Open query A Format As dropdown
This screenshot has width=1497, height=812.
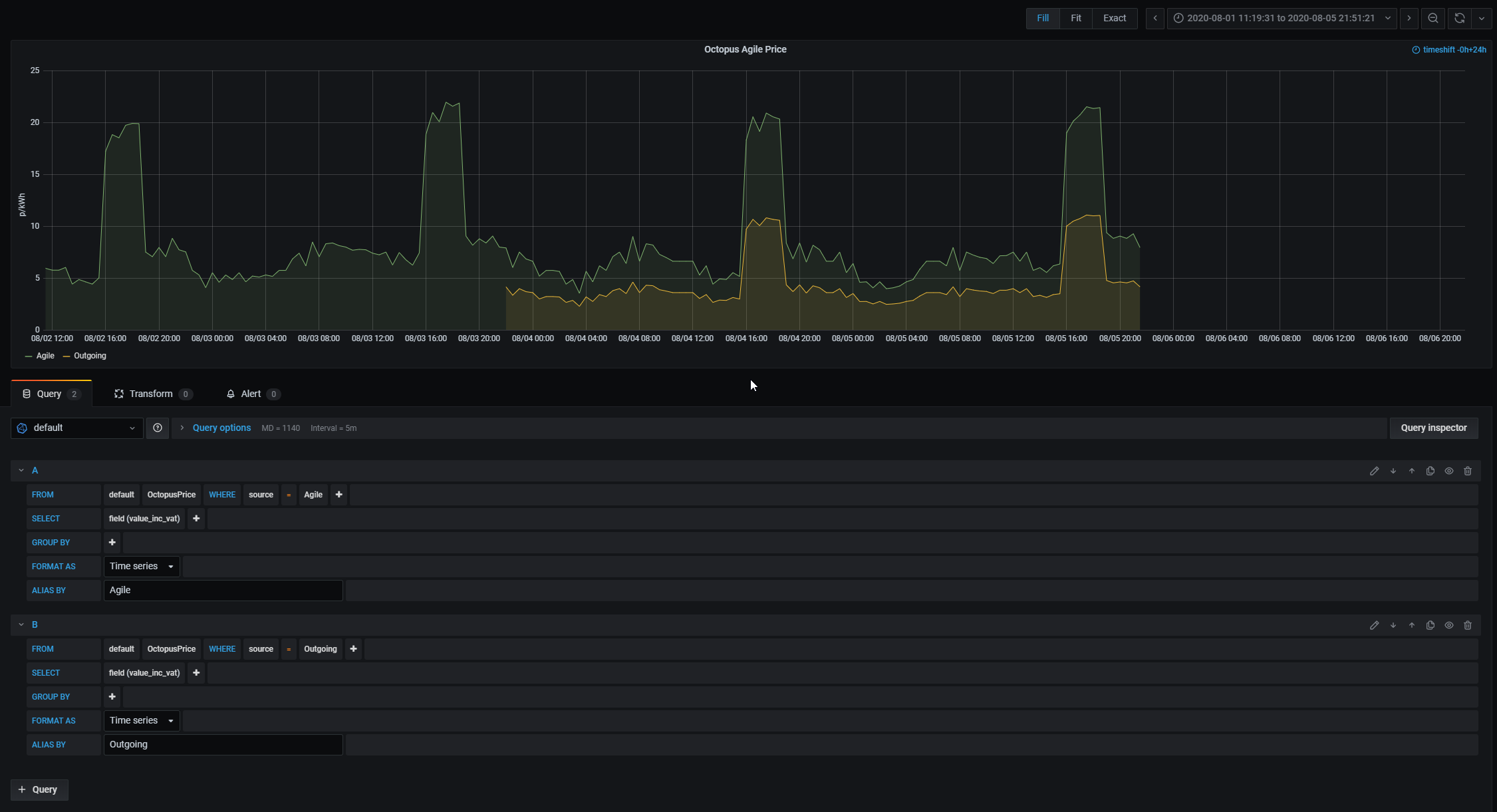(x=141, y=567)
